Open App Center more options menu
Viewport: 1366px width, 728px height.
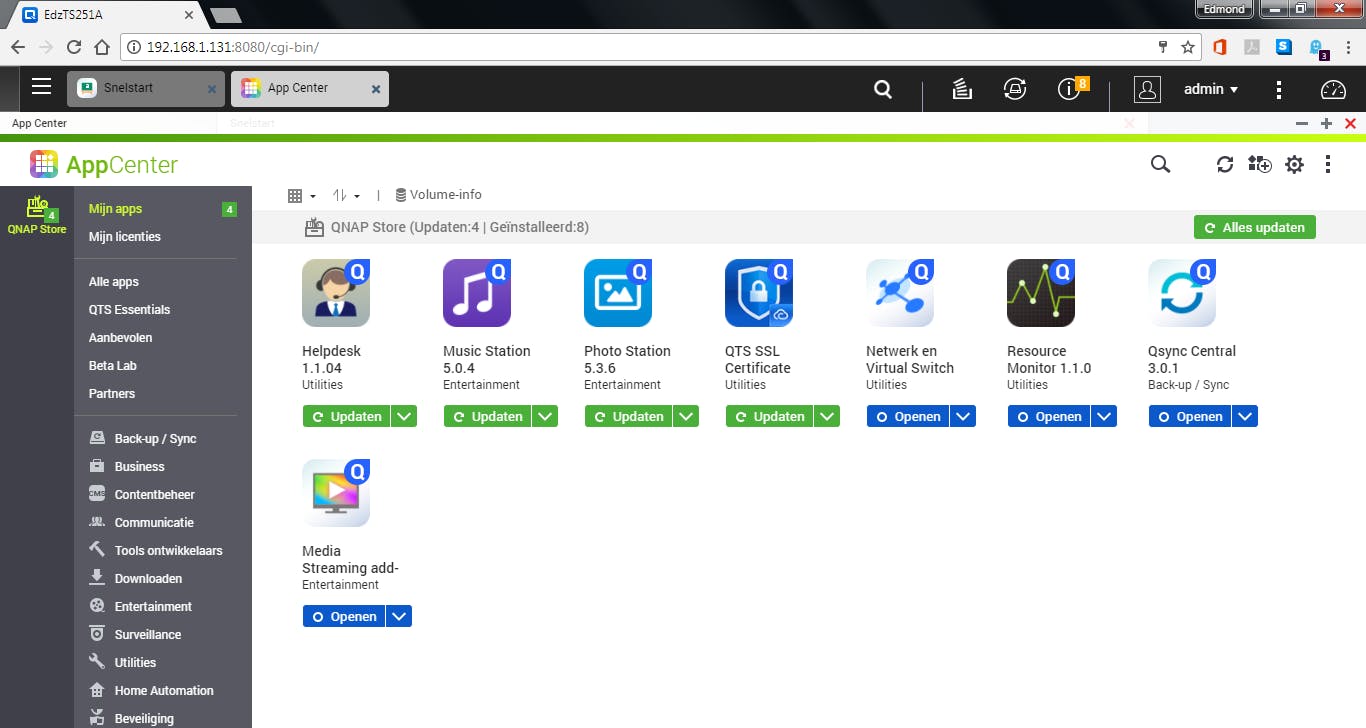1328,164
